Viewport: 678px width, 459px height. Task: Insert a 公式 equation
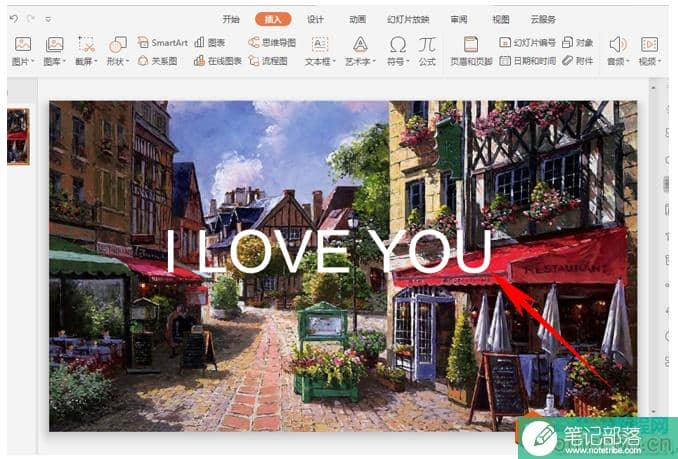(x=427, y=51)
